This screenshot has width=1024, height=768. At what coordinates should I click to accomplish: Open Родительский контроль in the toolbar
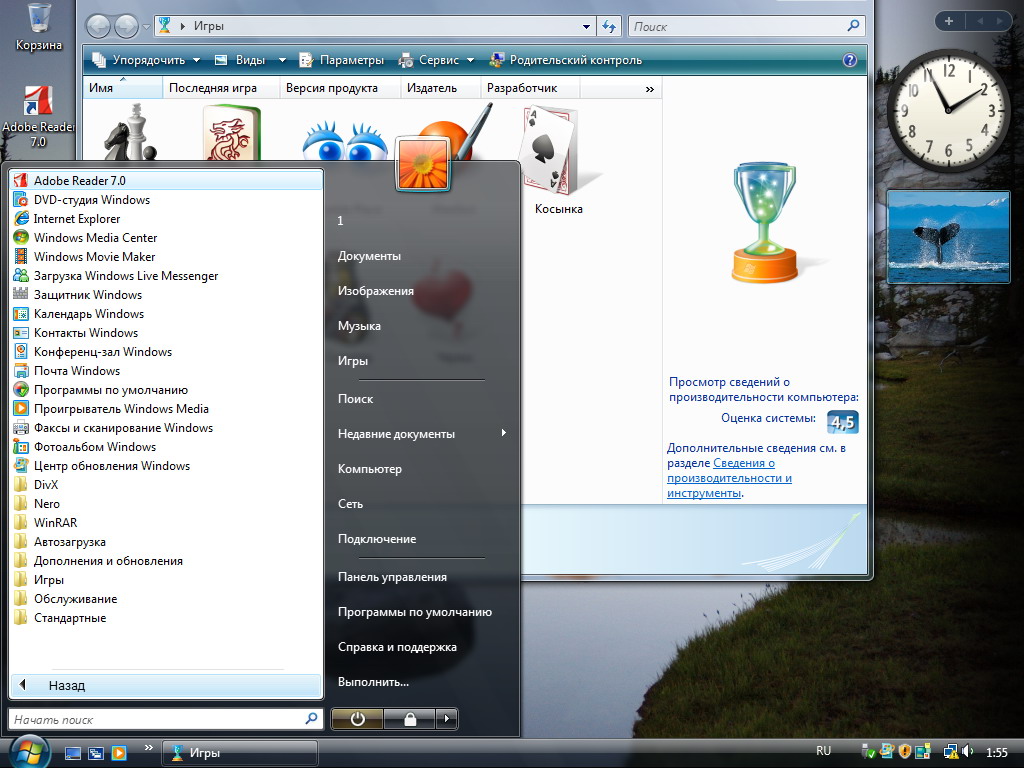point(566,60)
